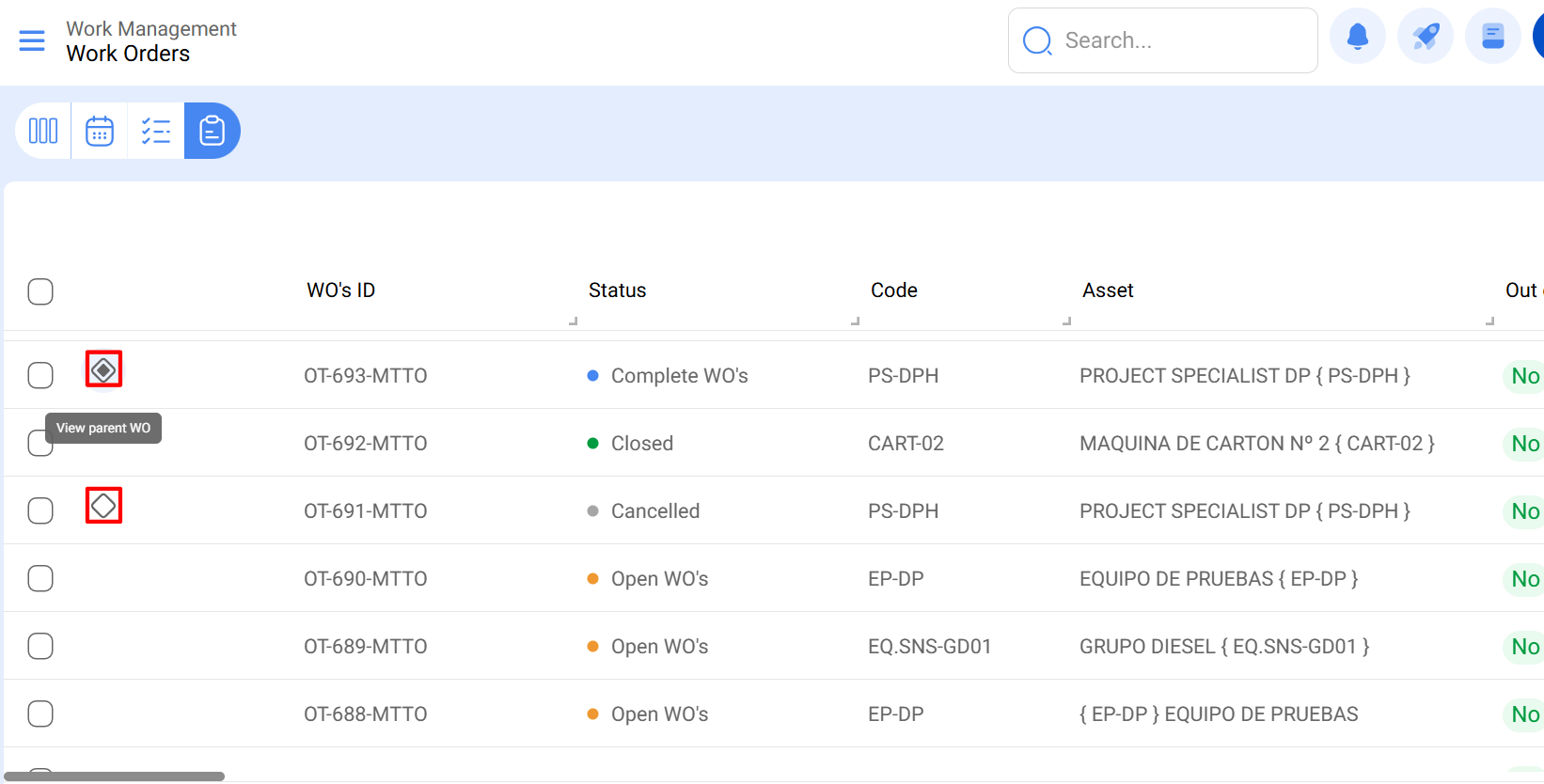The height and width of the screenshot is (784, 1544).
Task: Toggle the select-all header checkbox
Action: [40, 291]
